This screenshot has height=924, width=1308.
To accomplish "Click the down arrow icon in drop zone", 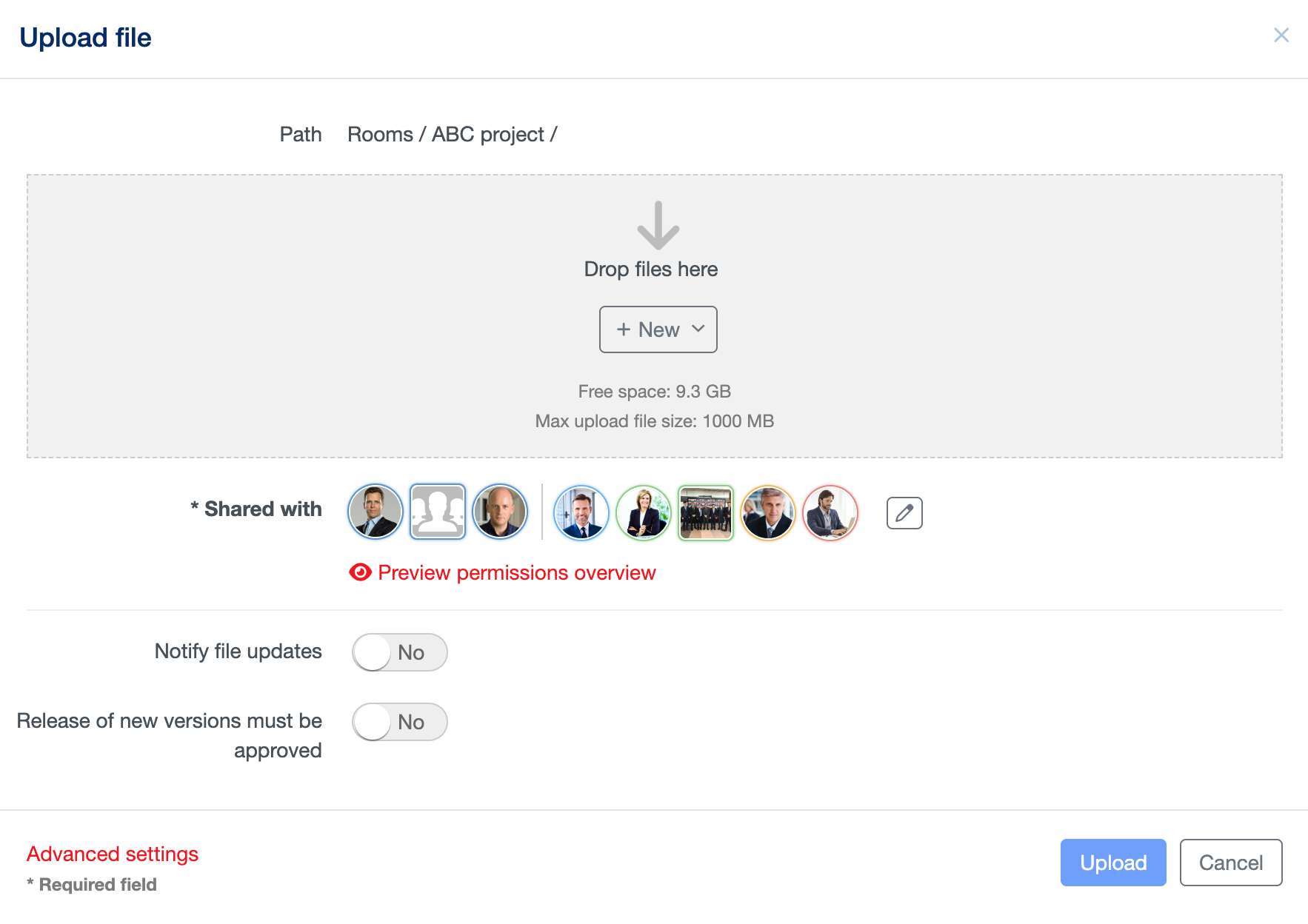I will (x=658, y=226).
